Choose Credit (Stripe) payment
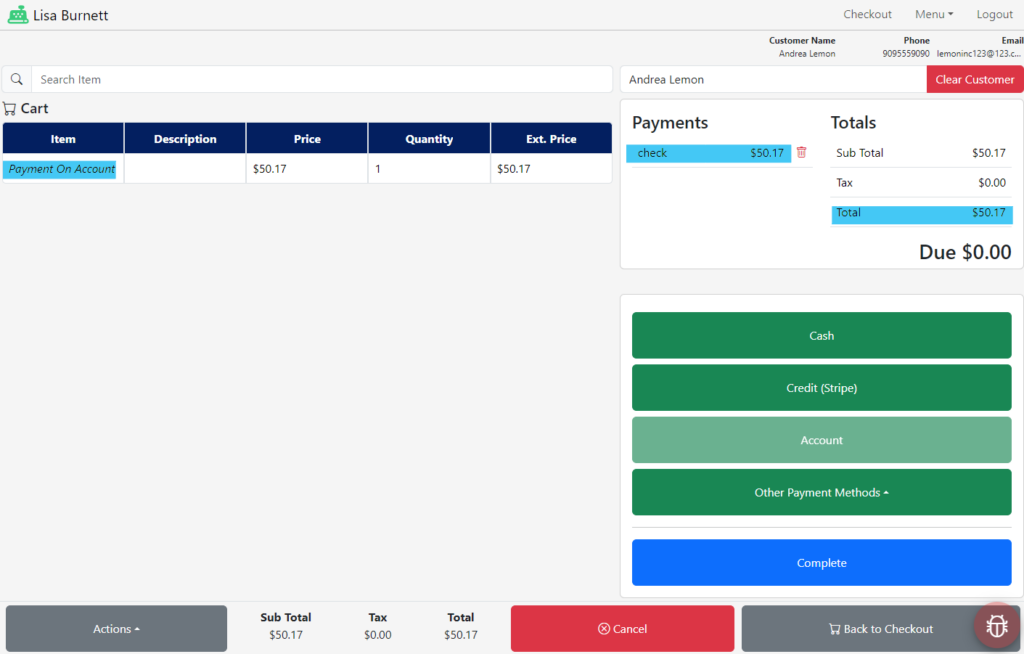Viewport: 1024px width, 654px height. point(820,388)
